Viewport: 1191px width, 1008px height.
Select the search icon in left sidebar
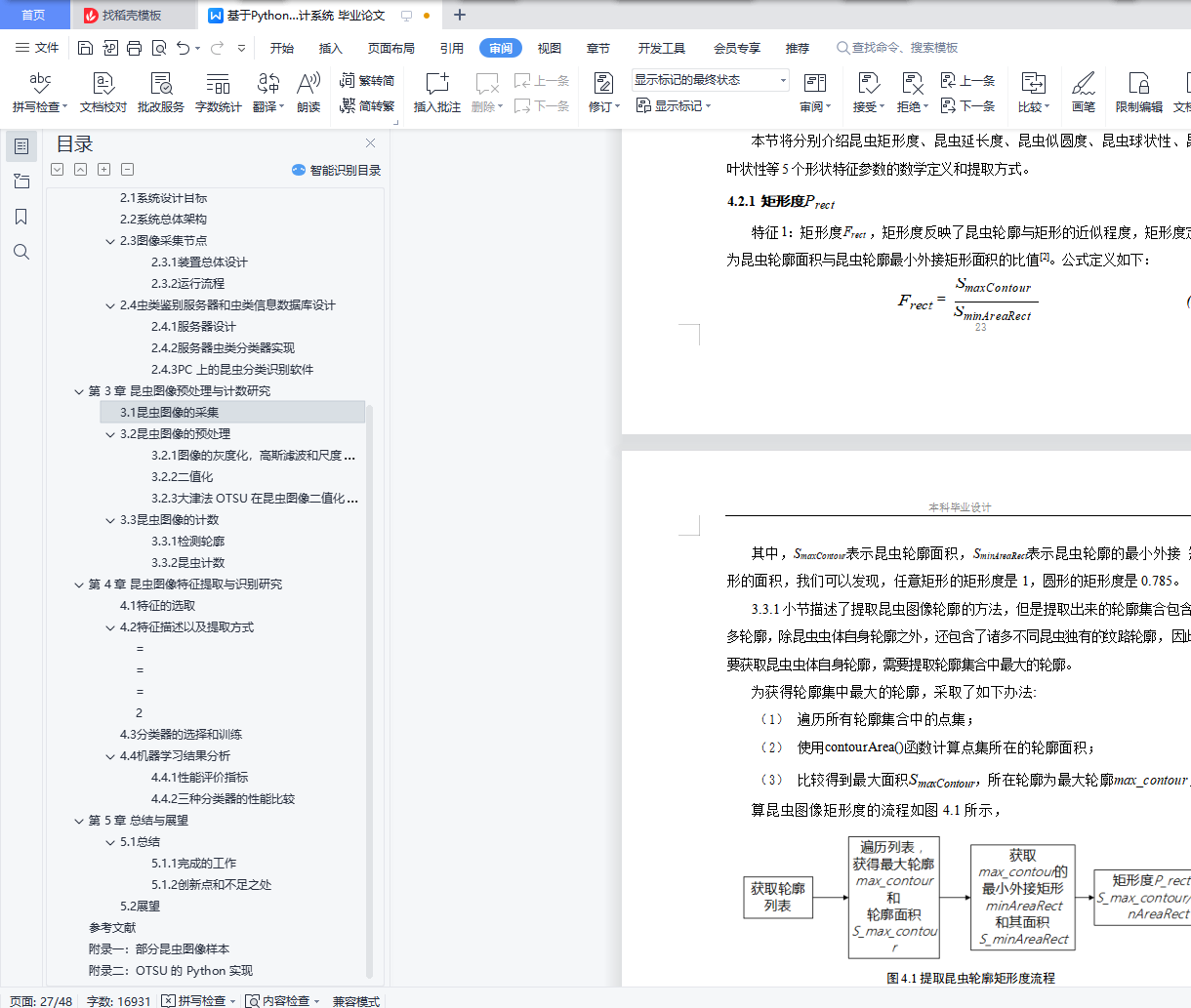click(21, 252)
